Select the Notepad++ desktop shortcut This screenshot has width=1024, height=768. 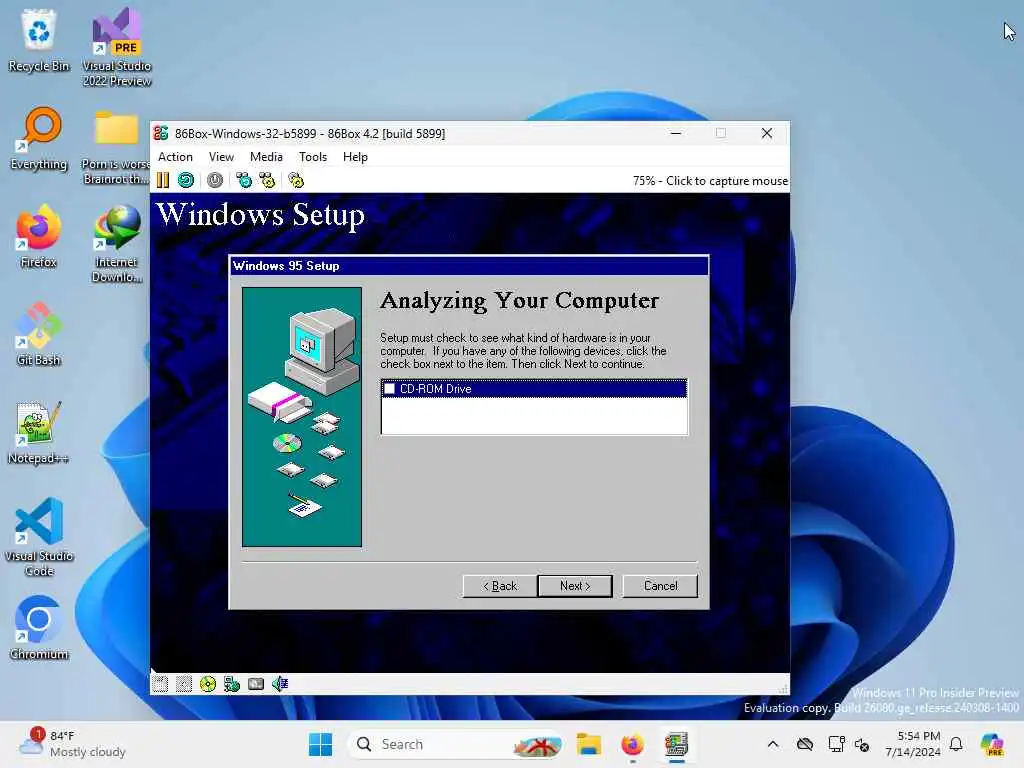click(x=39, y=432)
